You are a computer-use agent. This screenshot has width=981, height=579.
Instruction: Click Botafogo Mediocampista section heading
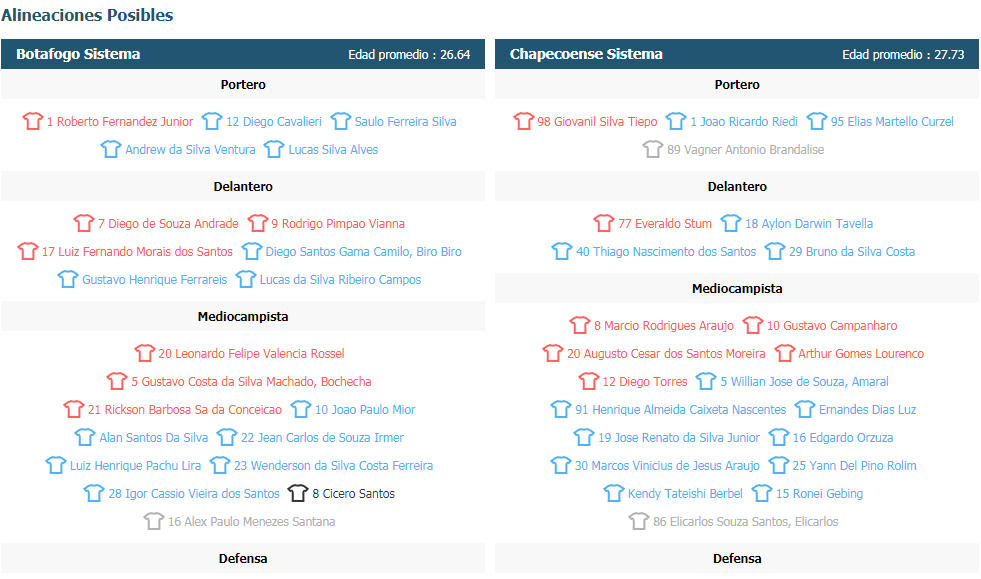coord(243,317)
